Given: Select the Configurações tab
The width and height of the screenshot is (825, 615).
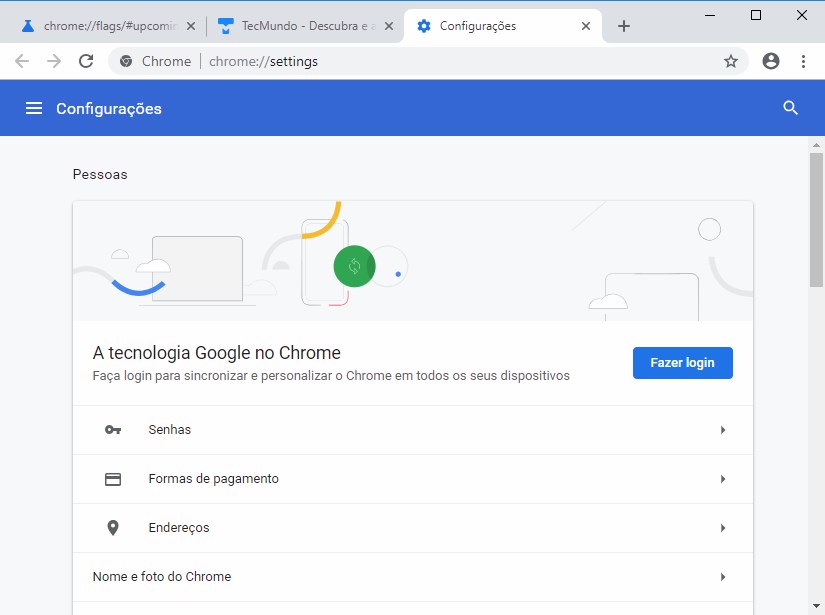Looking at the screenshot, I should pos(502,26).
